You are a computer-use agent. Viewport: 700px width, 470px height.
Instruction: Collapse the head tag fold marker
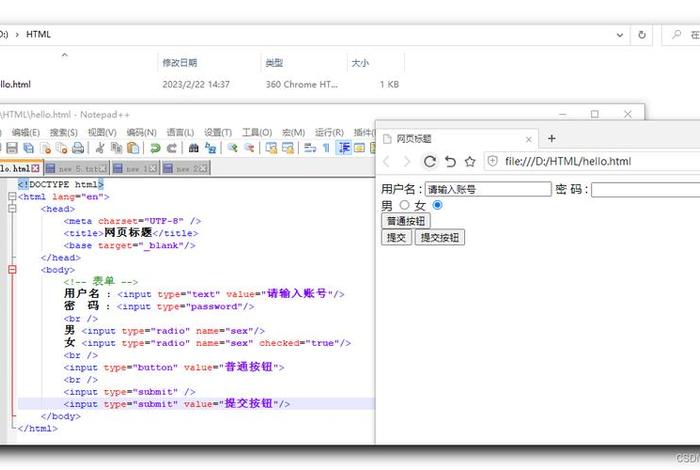click(12, 209)
